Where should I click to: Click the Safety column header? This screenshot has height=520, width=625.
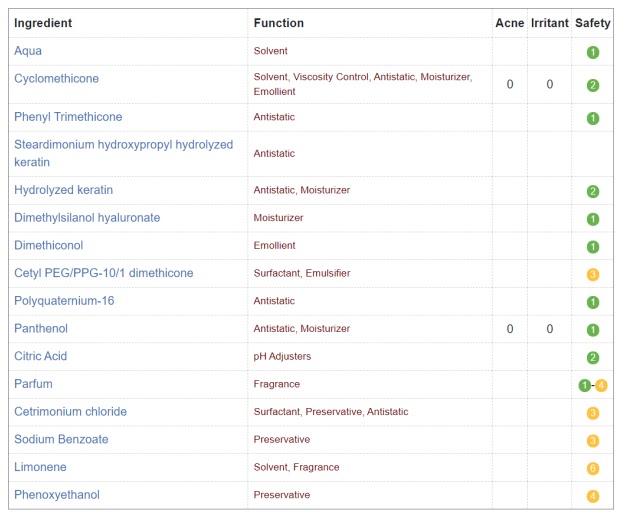pos(593,23)
